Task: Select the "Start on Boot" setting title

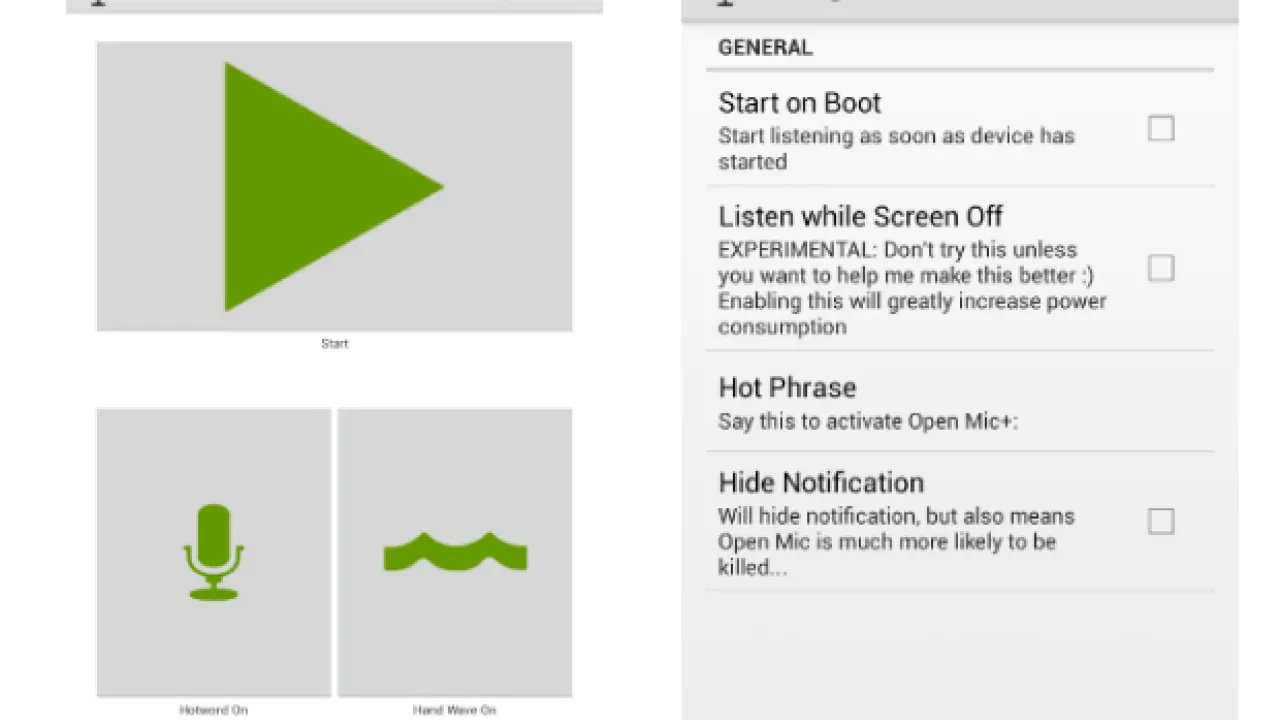Action: pyautogui.click(x=799, y=103)
